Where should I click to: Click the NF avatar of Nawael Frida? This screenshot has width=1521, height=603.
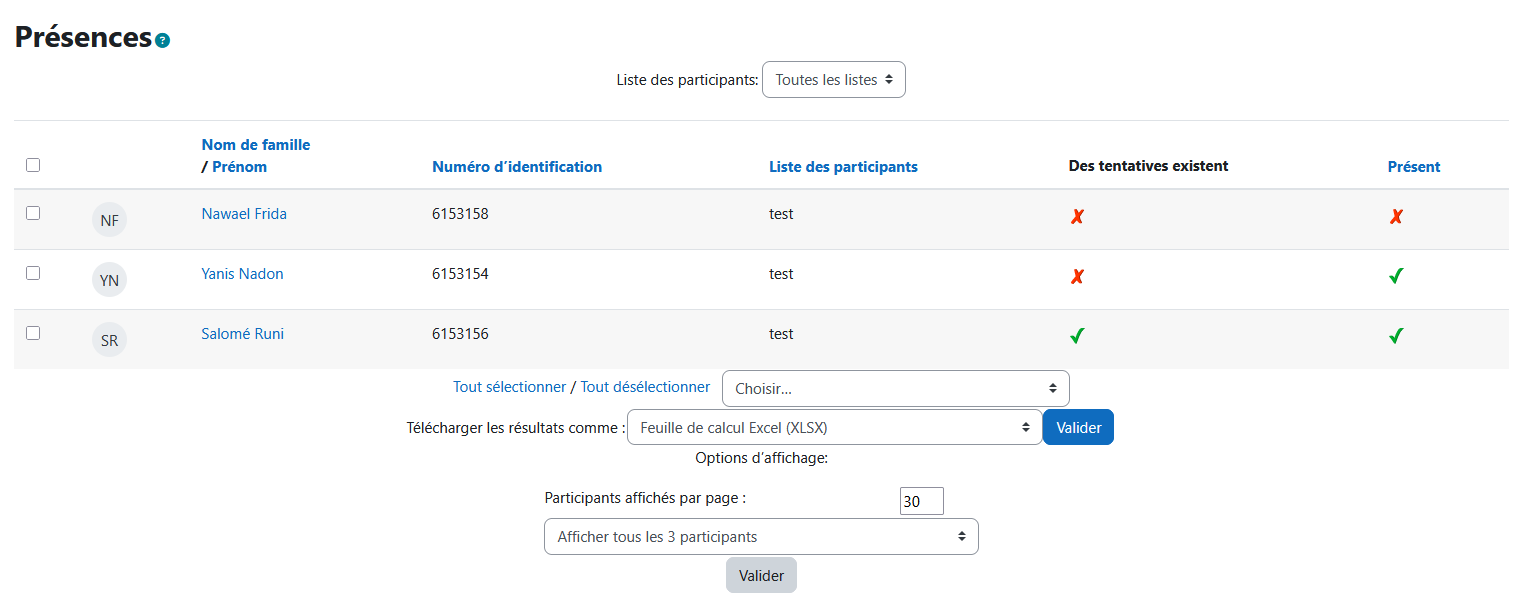(x=109, y=220)
